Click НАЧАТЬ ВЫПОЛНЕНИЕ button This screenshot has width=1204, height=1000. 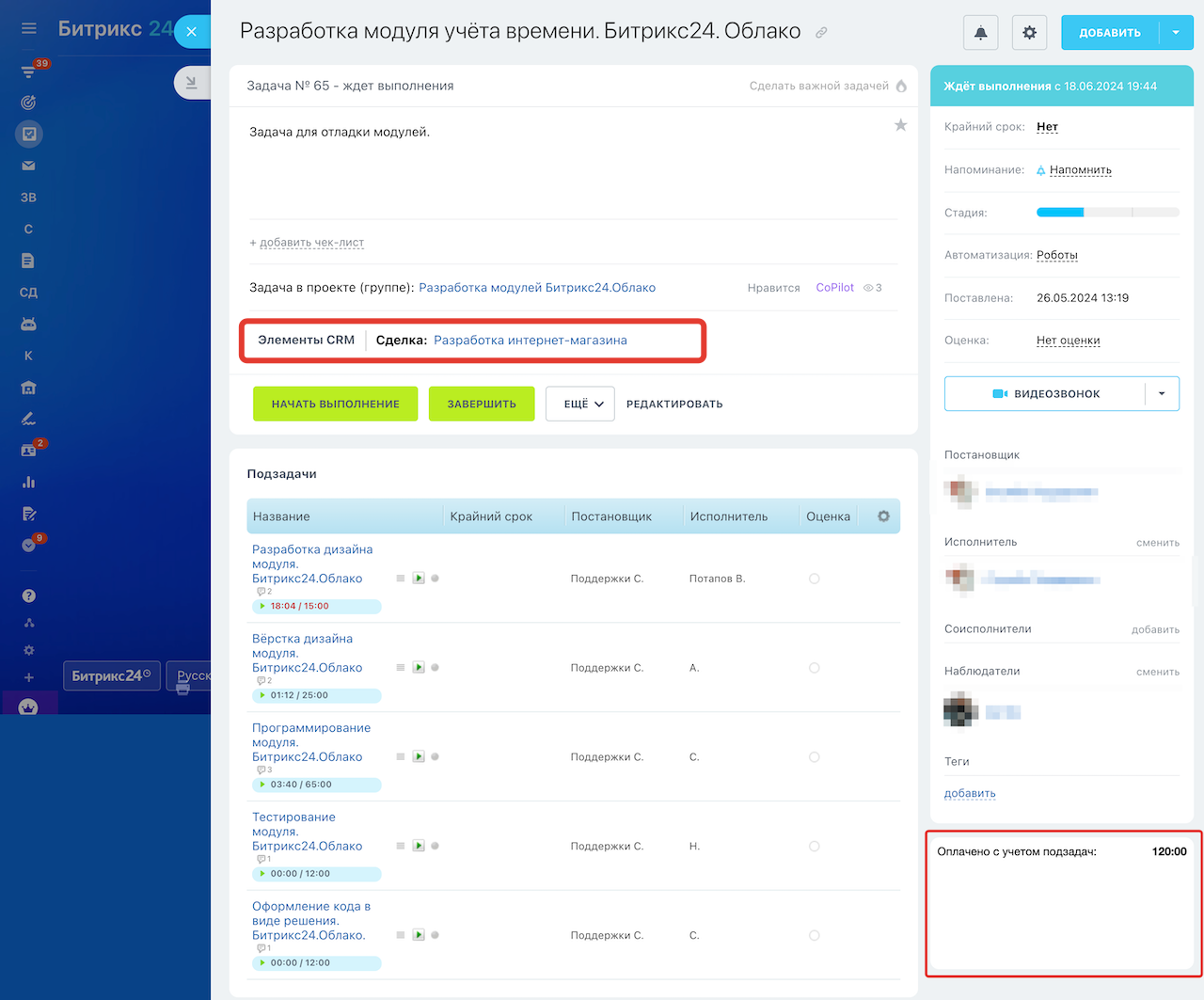[335, 405]
